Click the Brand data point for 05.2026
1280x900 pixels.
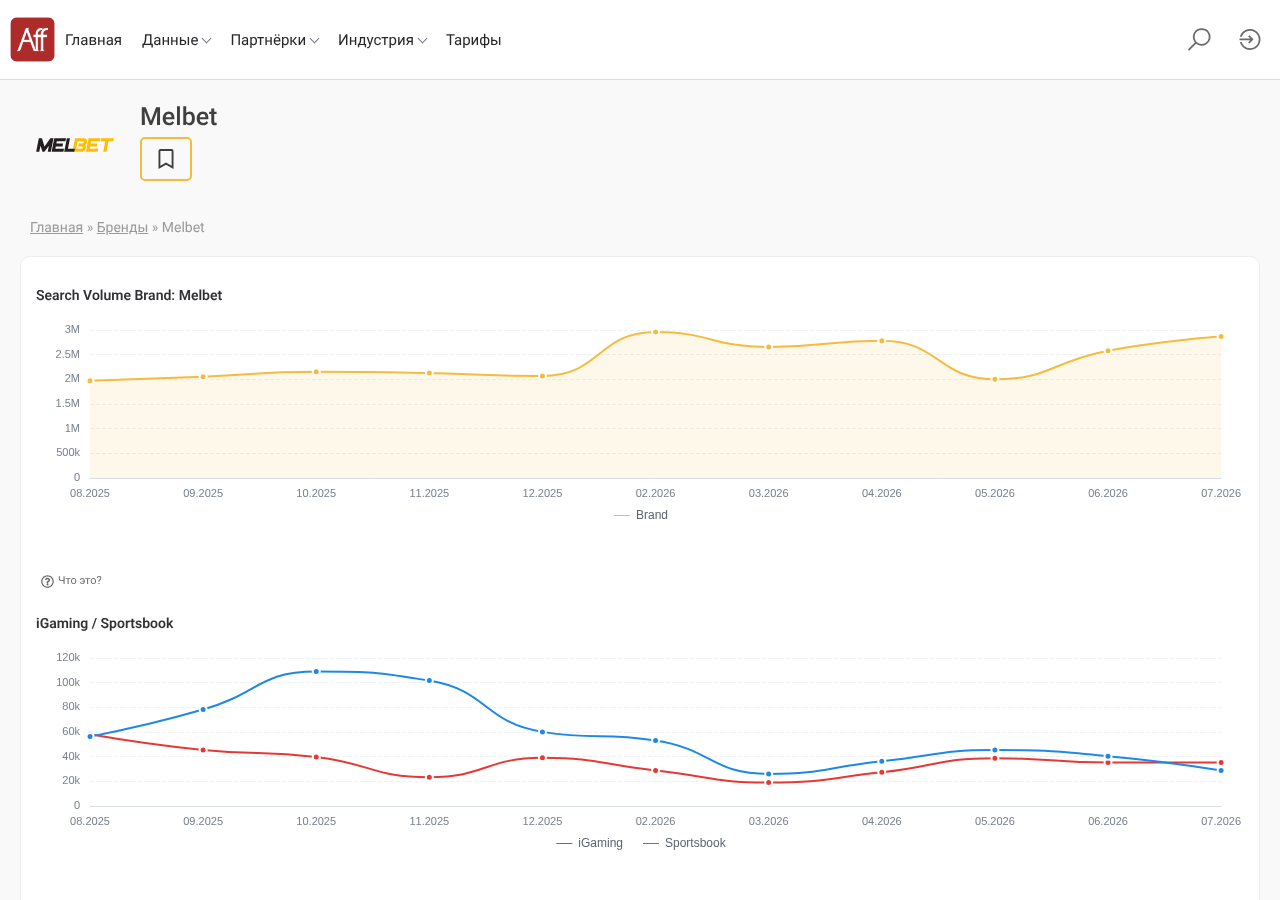(x=995, y=379)
